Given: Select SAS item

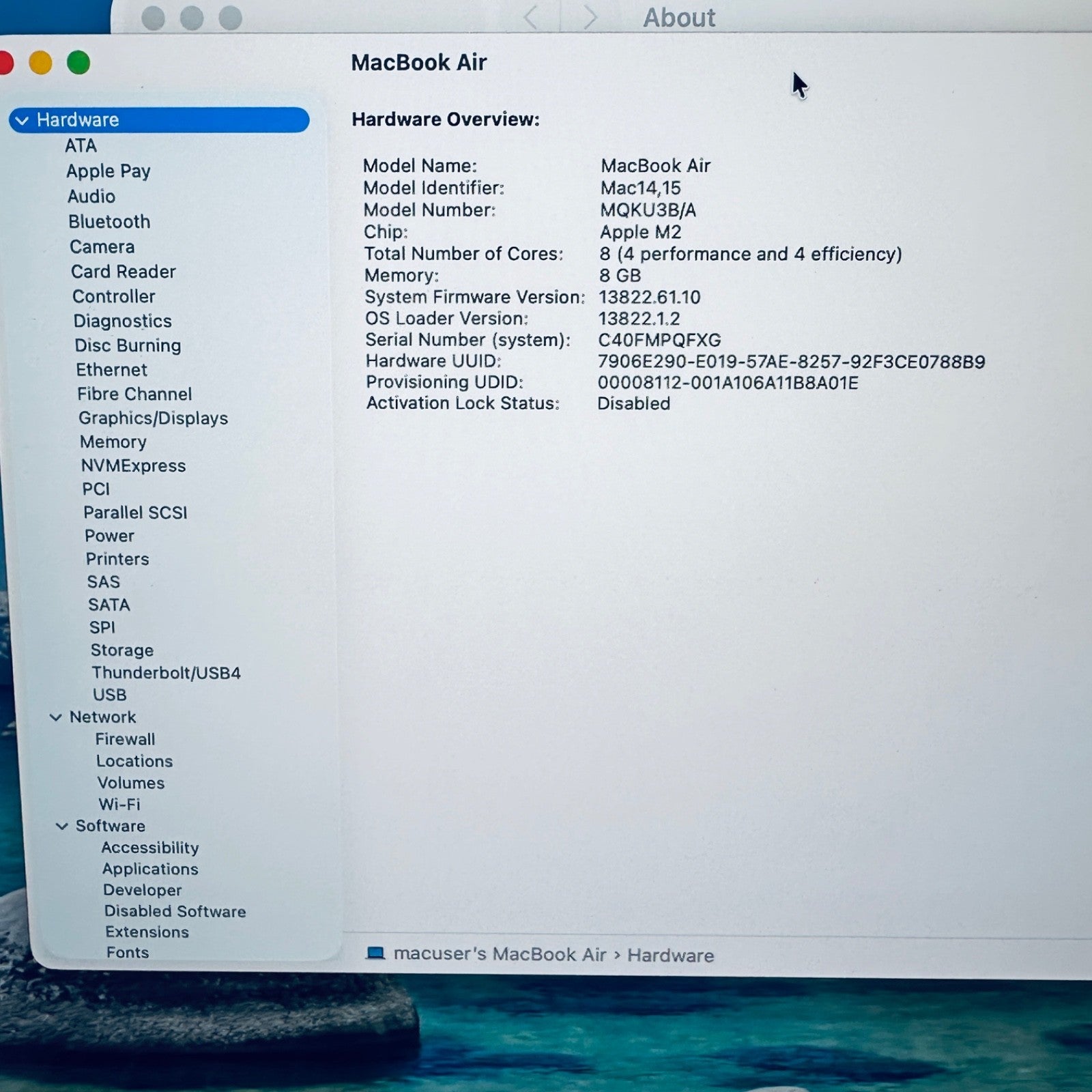Looking at the screenshot, I should pyautogui.click(x=104, y=582).
